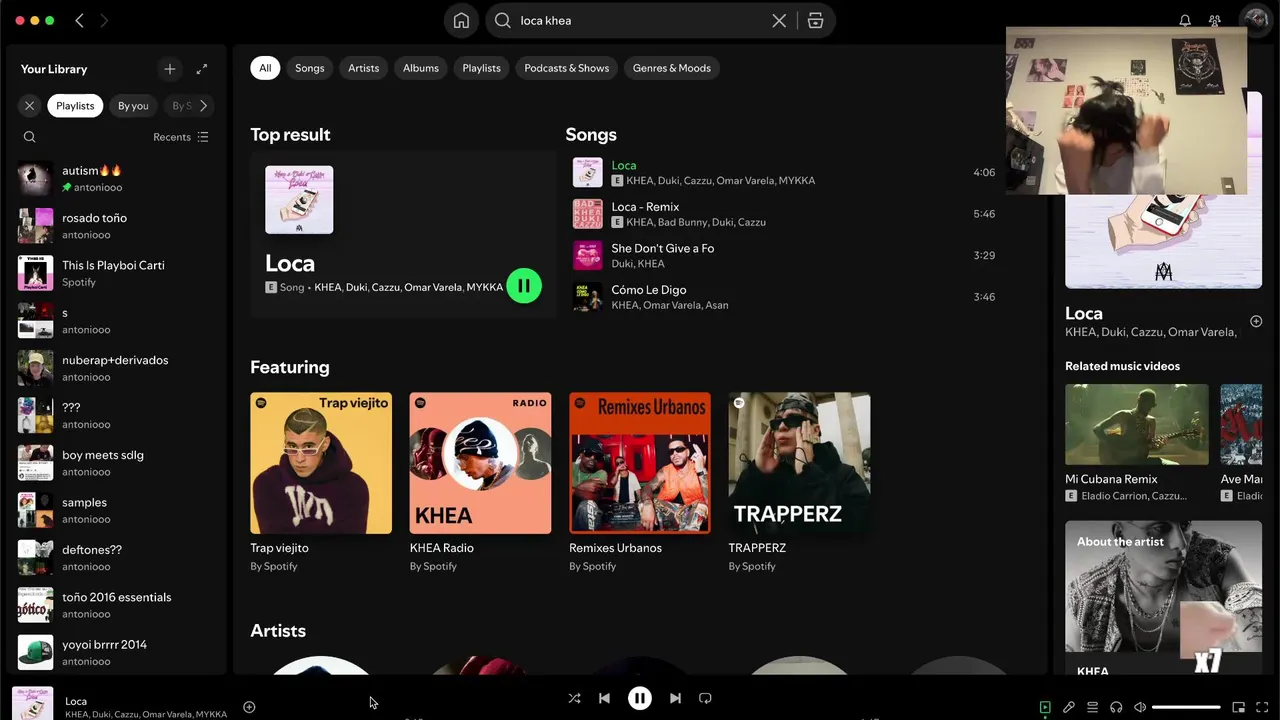Viewport: 1280px width, 720px height.
Task: Open the 'Remixes Urbanos' playlist card
Action: coord(640,483)
